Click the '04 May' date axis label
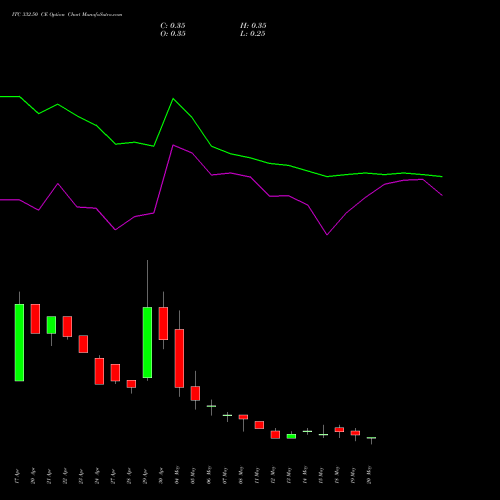This screenshot has height=500, width=500. click(x=177, y=475)
